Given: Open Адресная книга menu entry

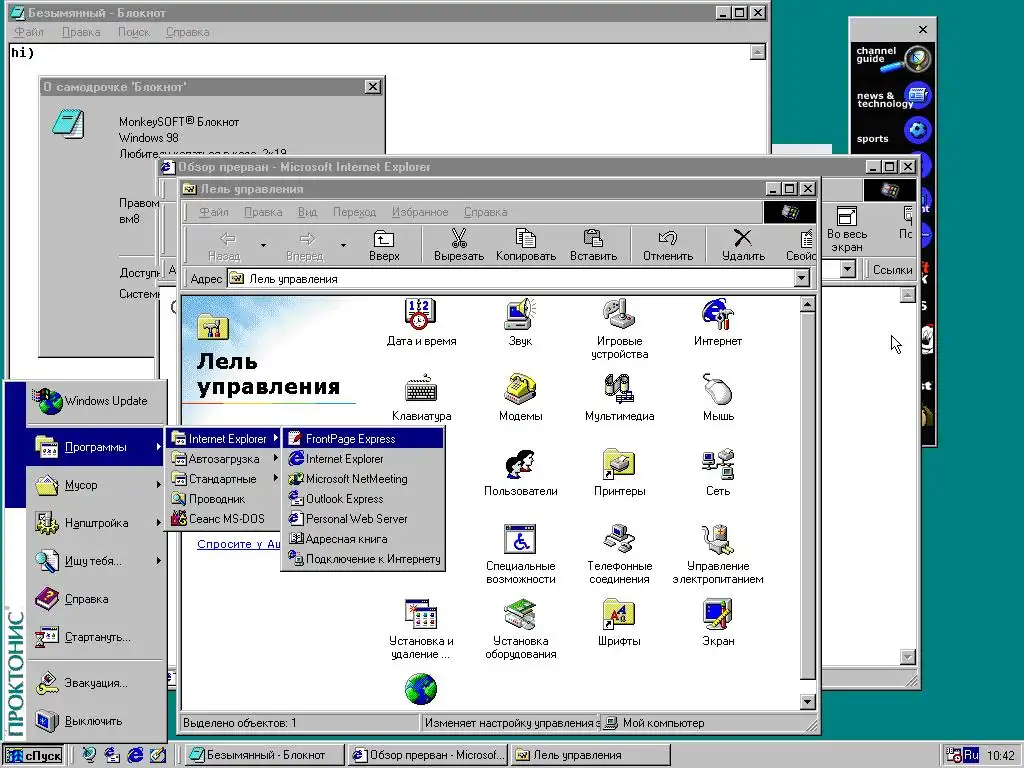Looking at the screenshot, I should pos(364,539).
